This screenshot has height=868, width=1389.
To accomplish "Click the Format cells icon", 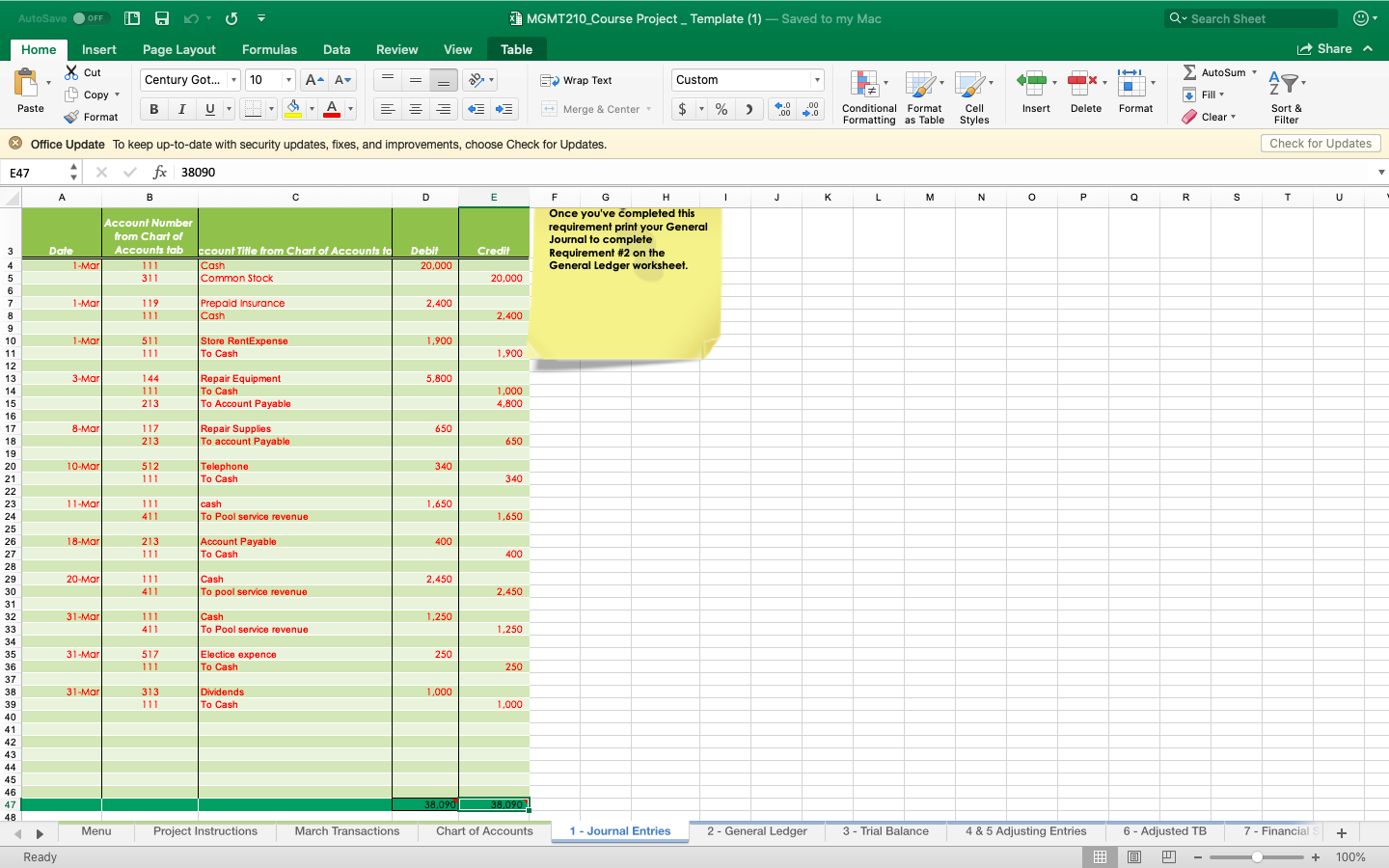I will pos(1131,83).
